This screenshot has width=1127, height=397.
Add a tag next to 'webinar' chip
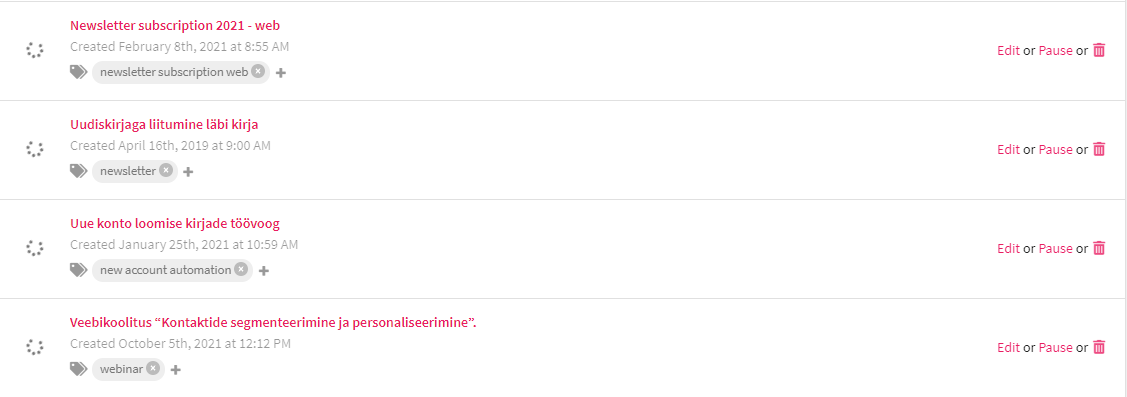(x=176, y=370)
